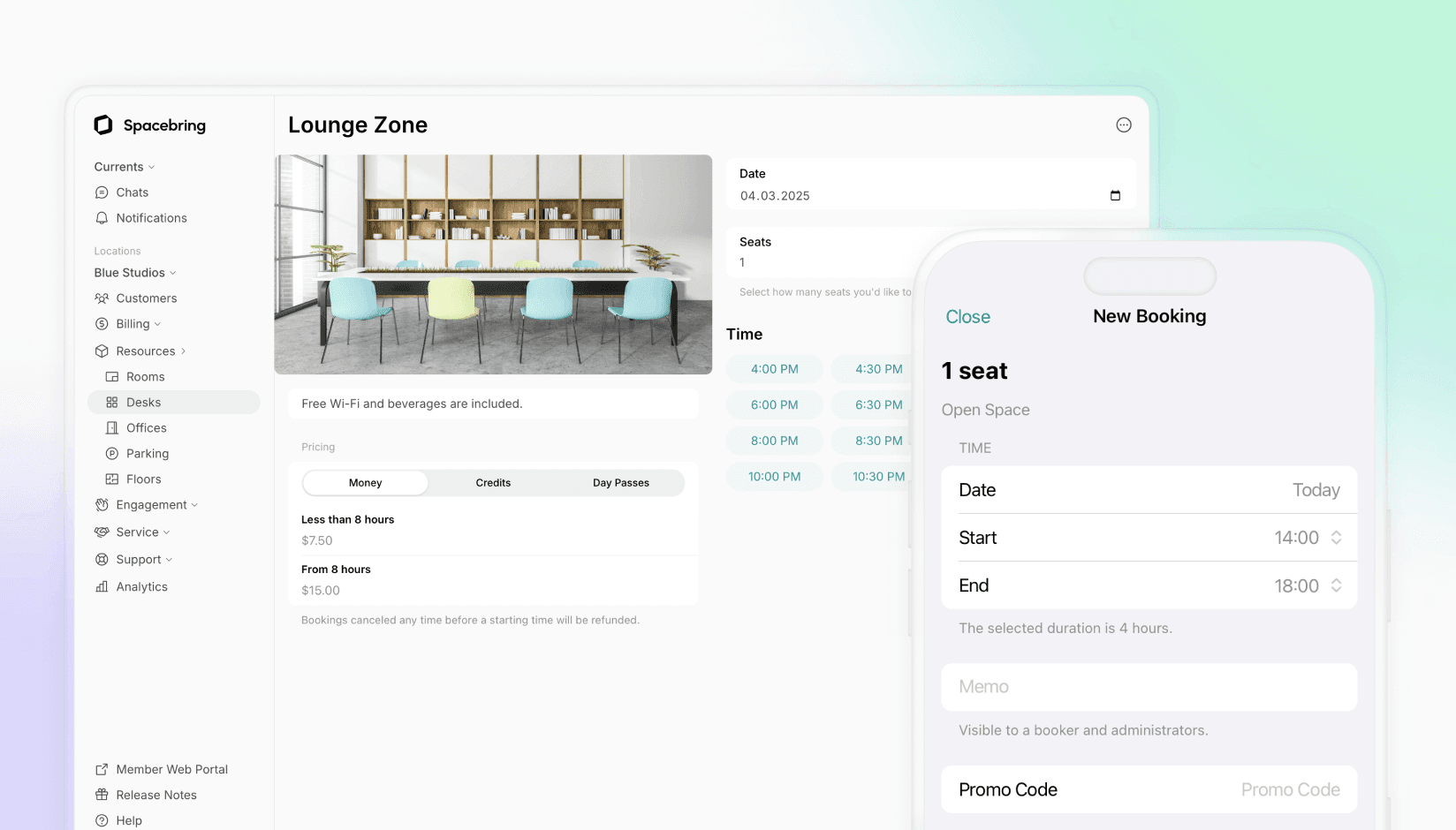1456x830 pixels.
Task: Switch pricing to Day Passes
Action: click(x=620, y=482)
